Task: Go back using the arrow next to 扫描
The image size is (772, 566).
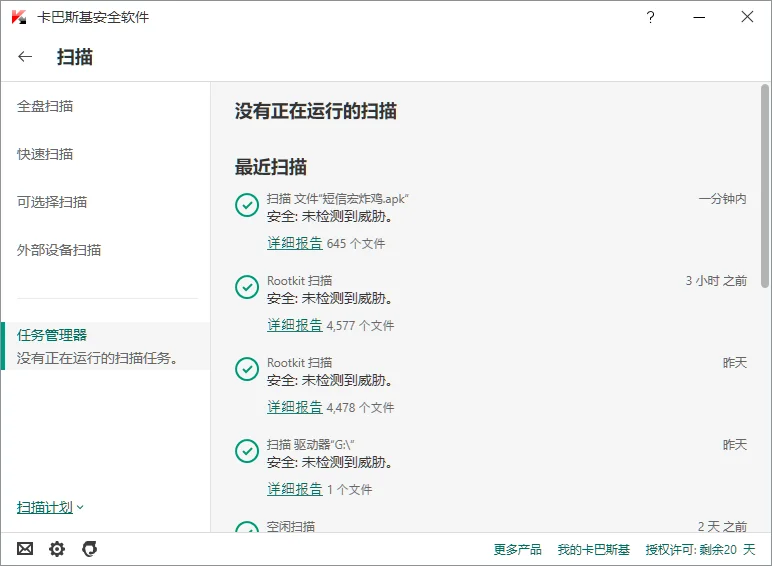Action: click(x=25, y=57)
